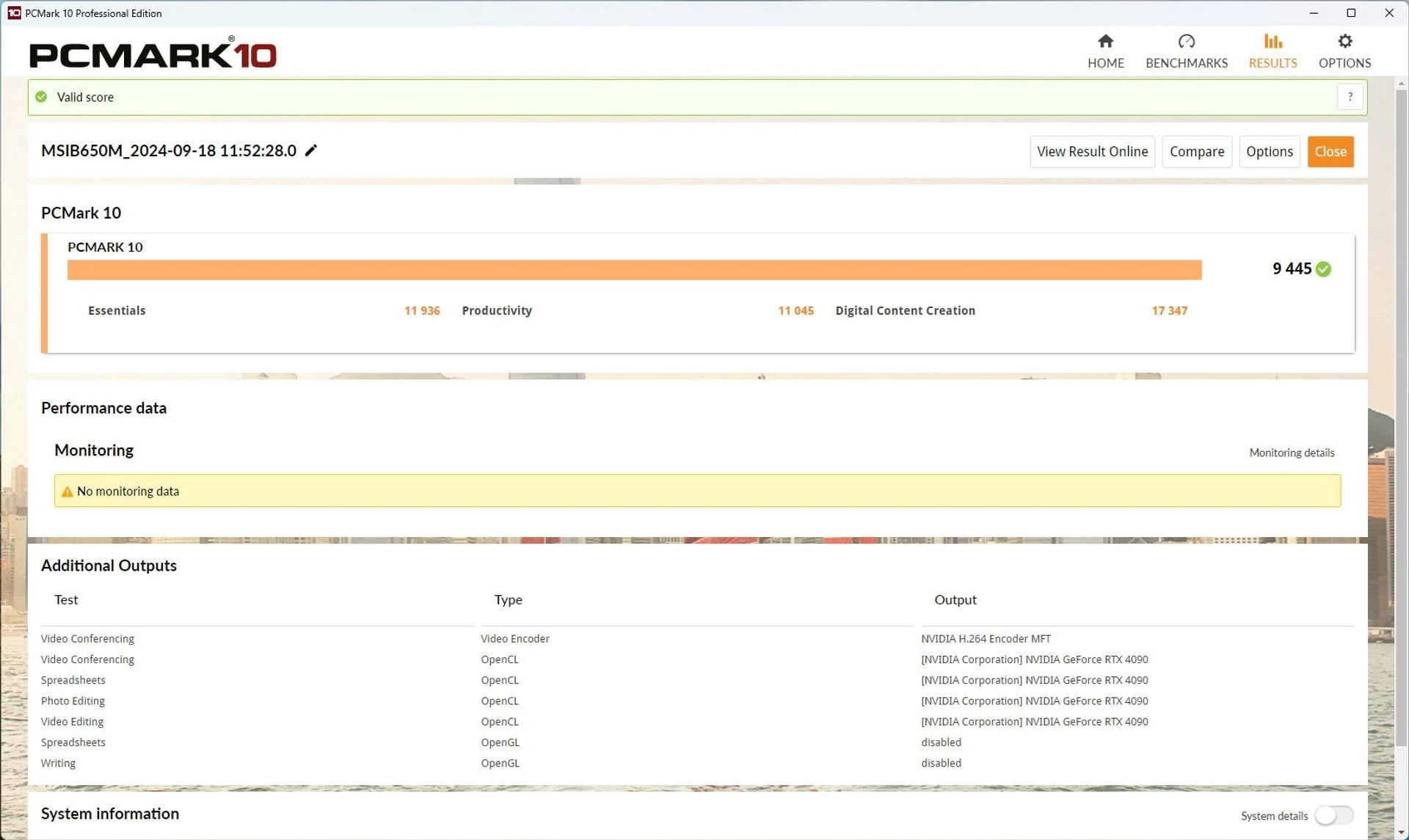Click the Writing row
This screenshot has width=1409, height=840.
tap(697, 763)
